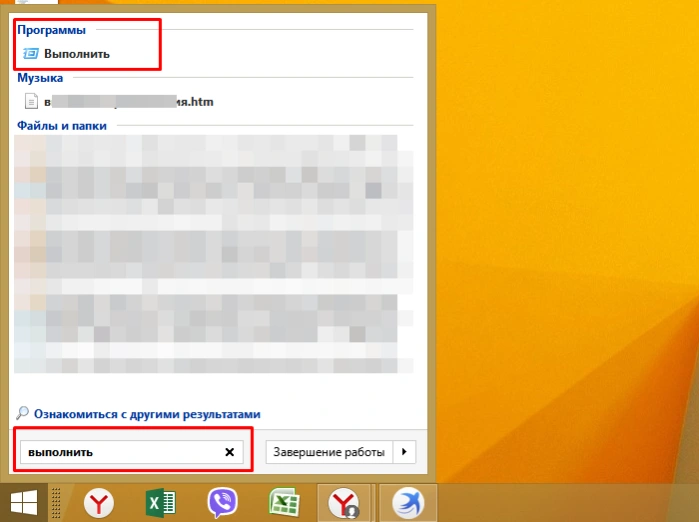Click the Выполнить run icon
The image size is (699, 522).
click(31, 53)
